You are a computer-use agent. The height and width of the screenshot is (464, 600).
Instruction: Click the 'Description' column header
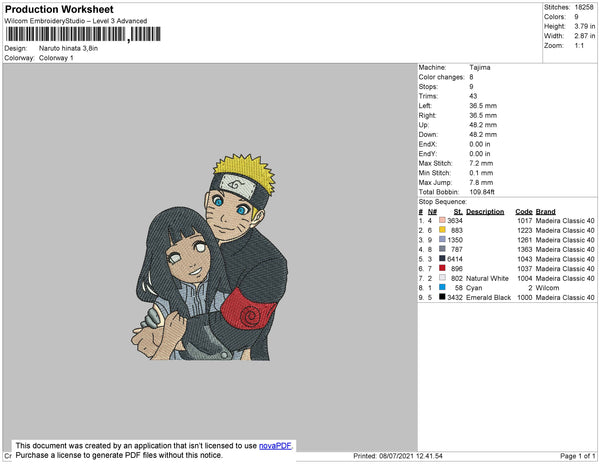point(485,212)
